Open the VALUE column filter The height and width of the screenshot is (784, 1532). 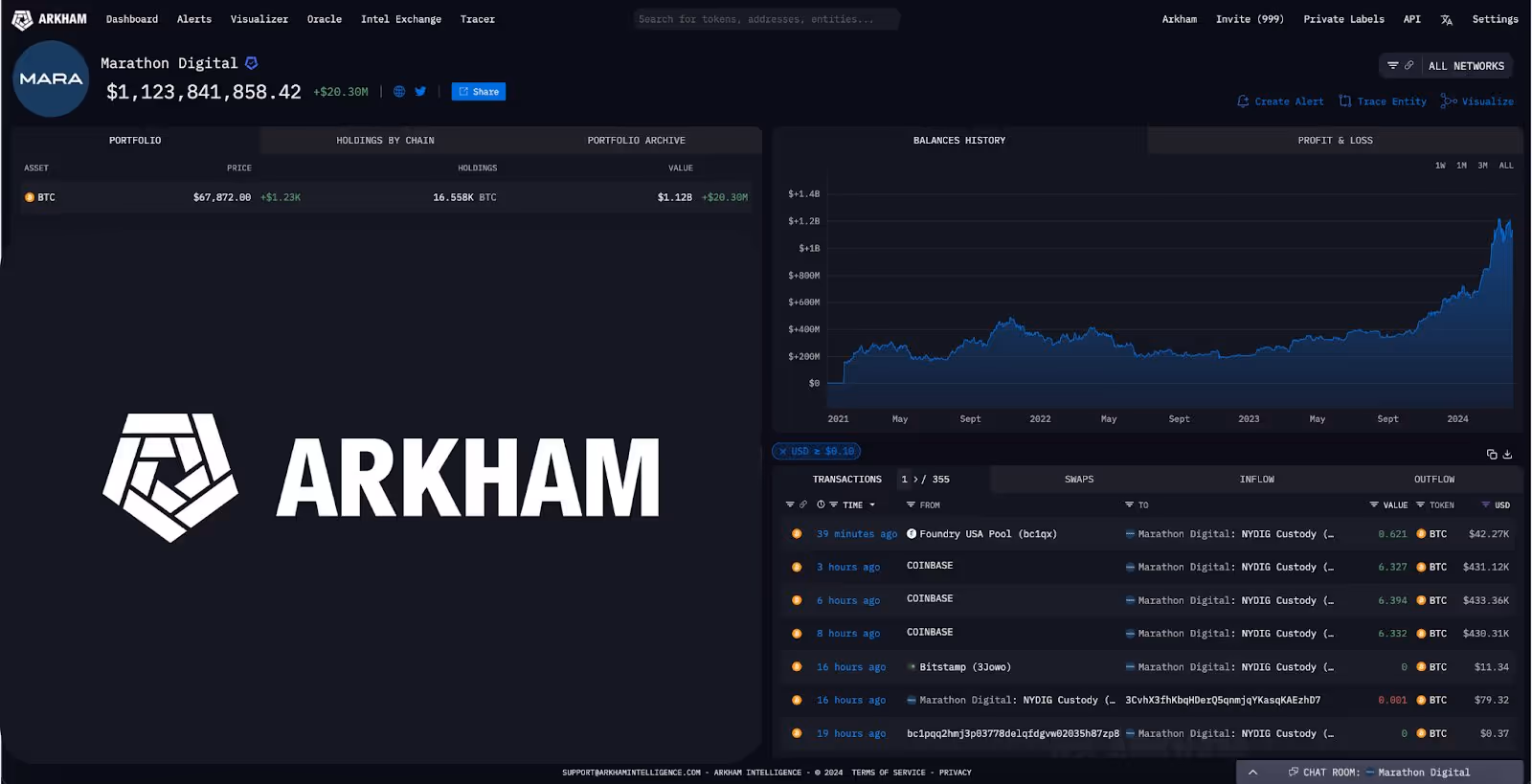point(1374,504)
